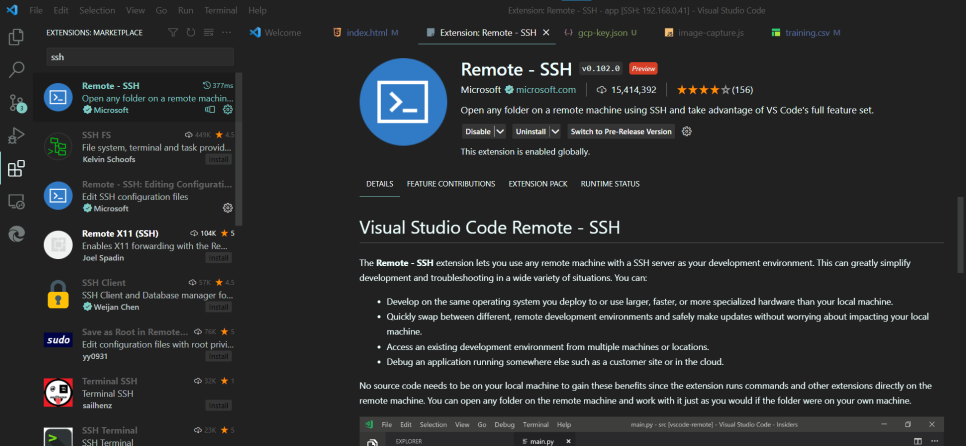Click the extensions search box containing ssh
The image size is (966, 446).
[x=140, y=57]
